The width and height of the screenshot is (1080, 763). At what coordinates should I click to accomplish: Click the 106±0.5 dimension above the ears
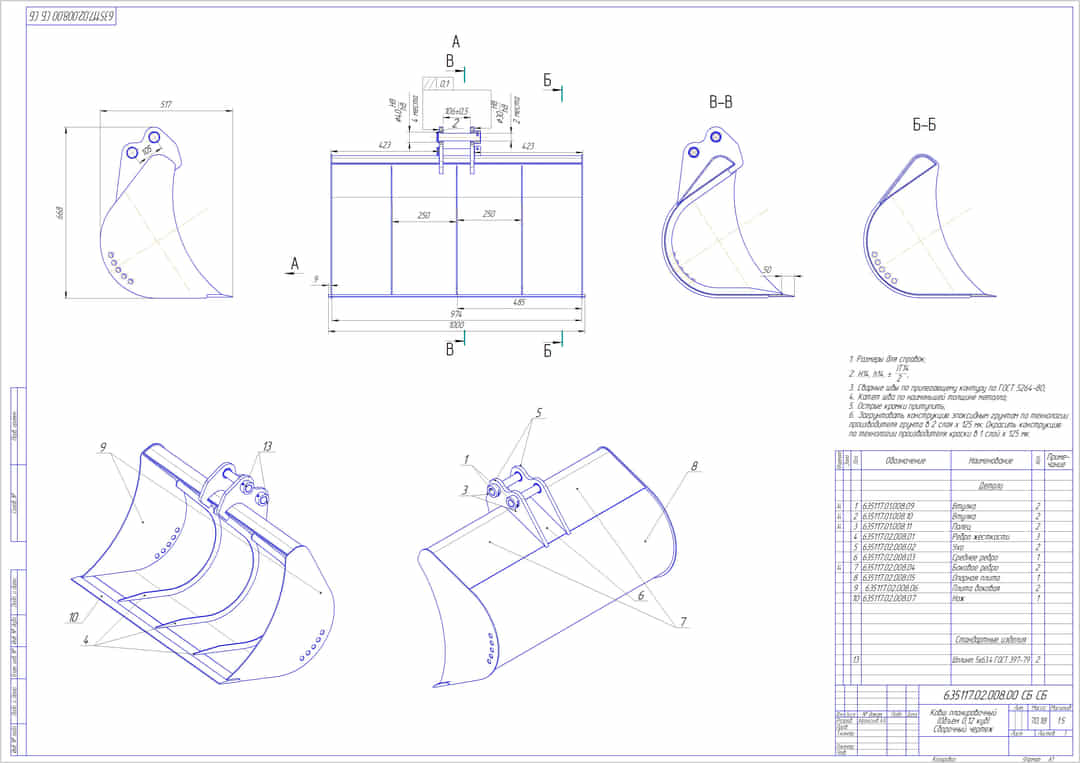tap(456, 112)
